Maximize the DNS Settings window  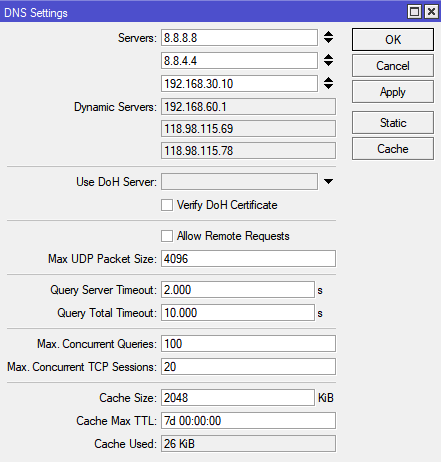(x=414, y=12)
